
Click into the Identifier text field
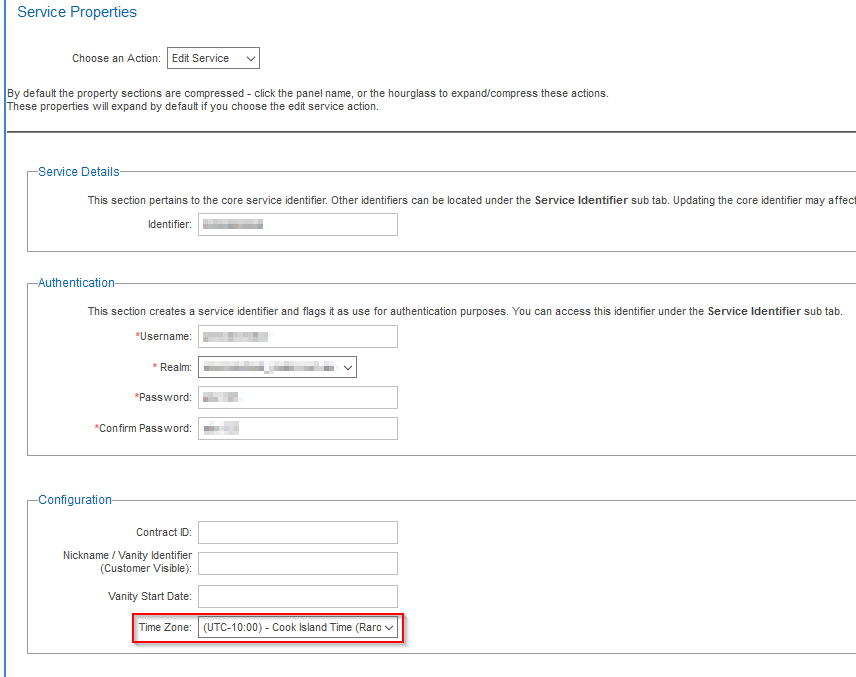tap(297, 225)
